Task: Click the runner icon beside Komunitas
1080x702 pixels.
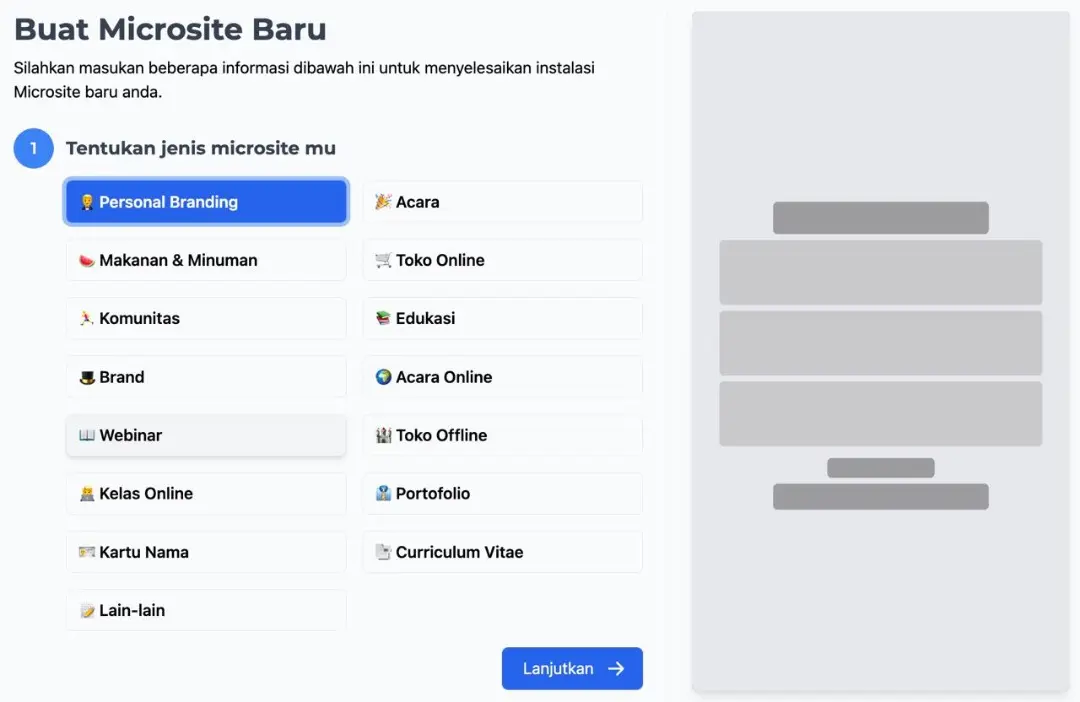Action: [x=87, y=318]
